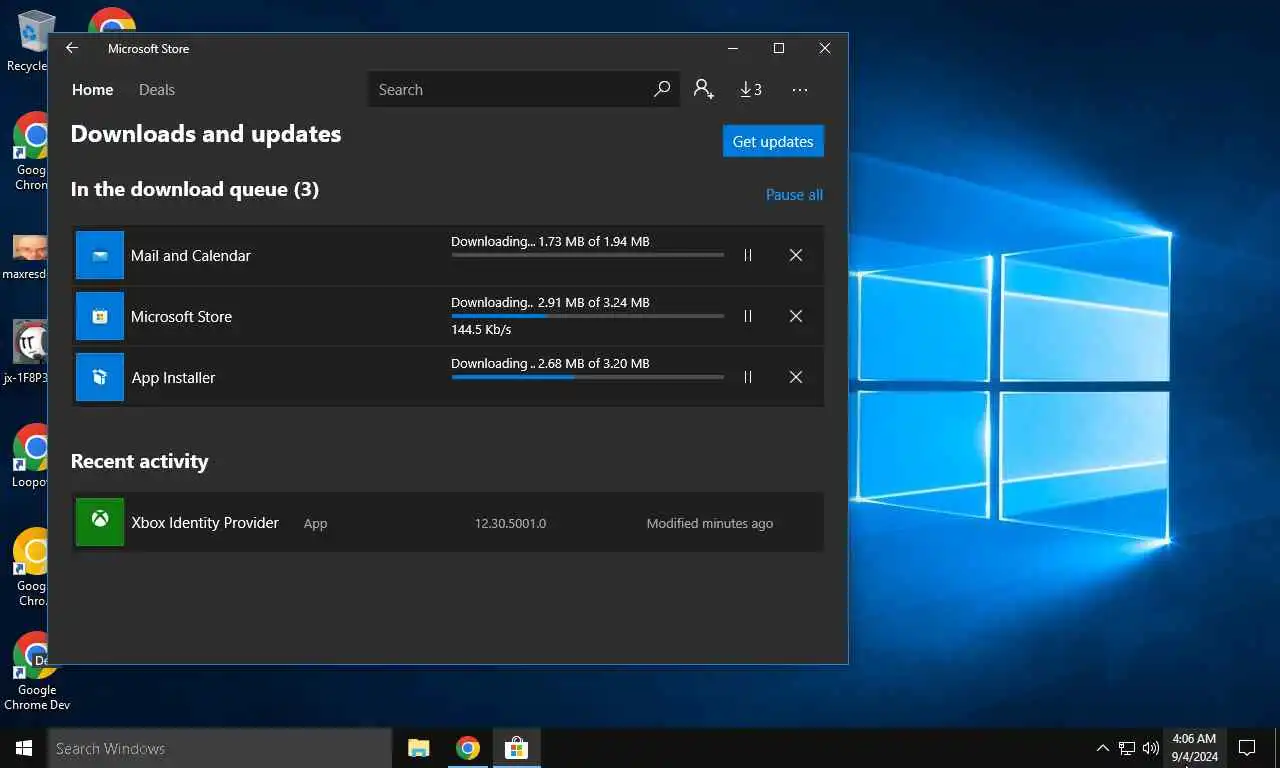
Task: Click the Pause all link
Action: [x=794, y=195]
